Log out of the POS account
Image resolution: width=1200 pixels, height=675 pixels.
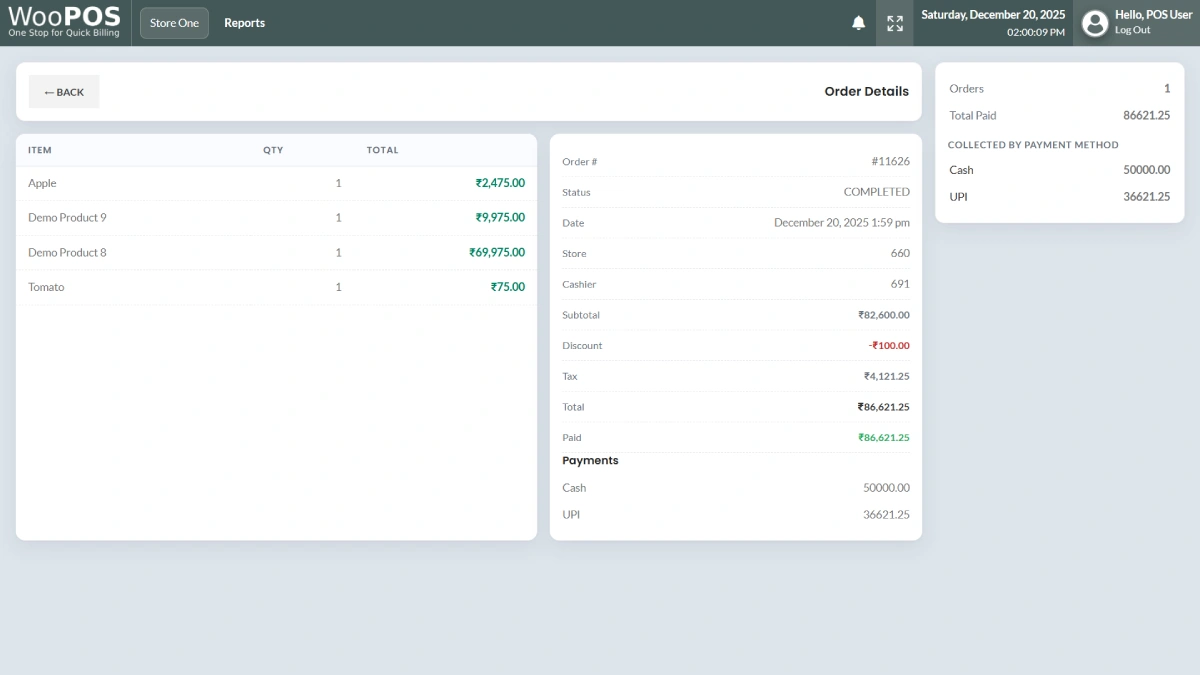[x=1132, y=30]
